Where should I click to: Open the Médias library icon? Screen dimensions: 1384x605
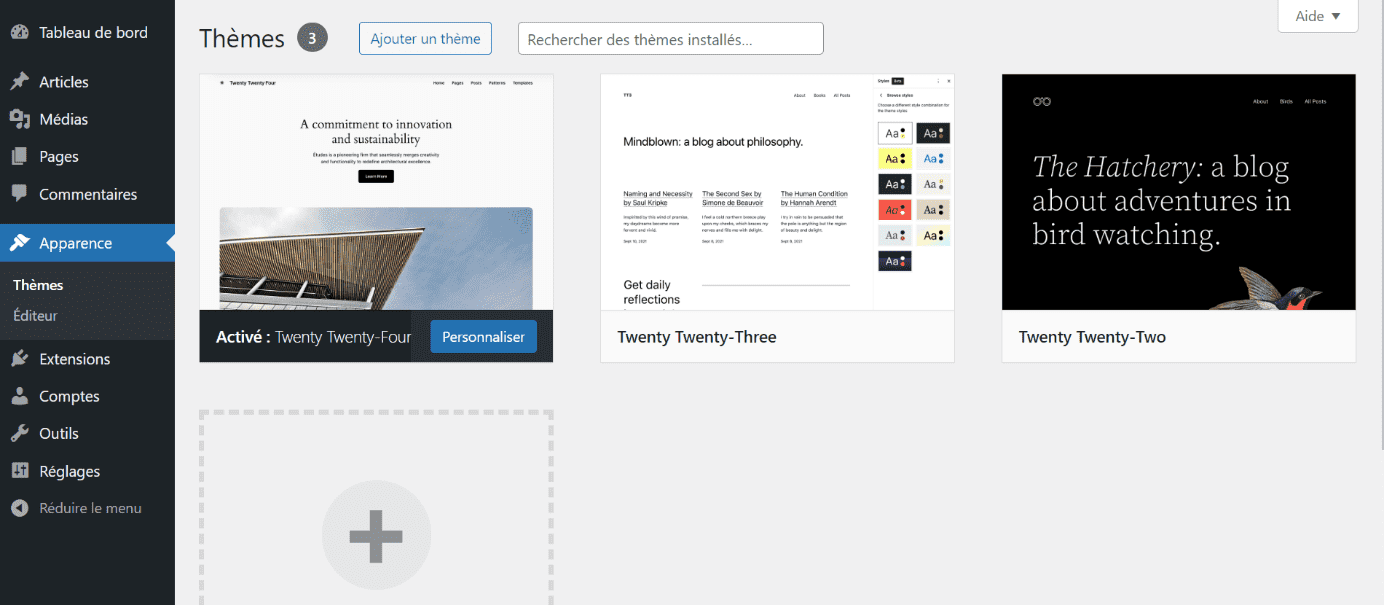(19, 119)
